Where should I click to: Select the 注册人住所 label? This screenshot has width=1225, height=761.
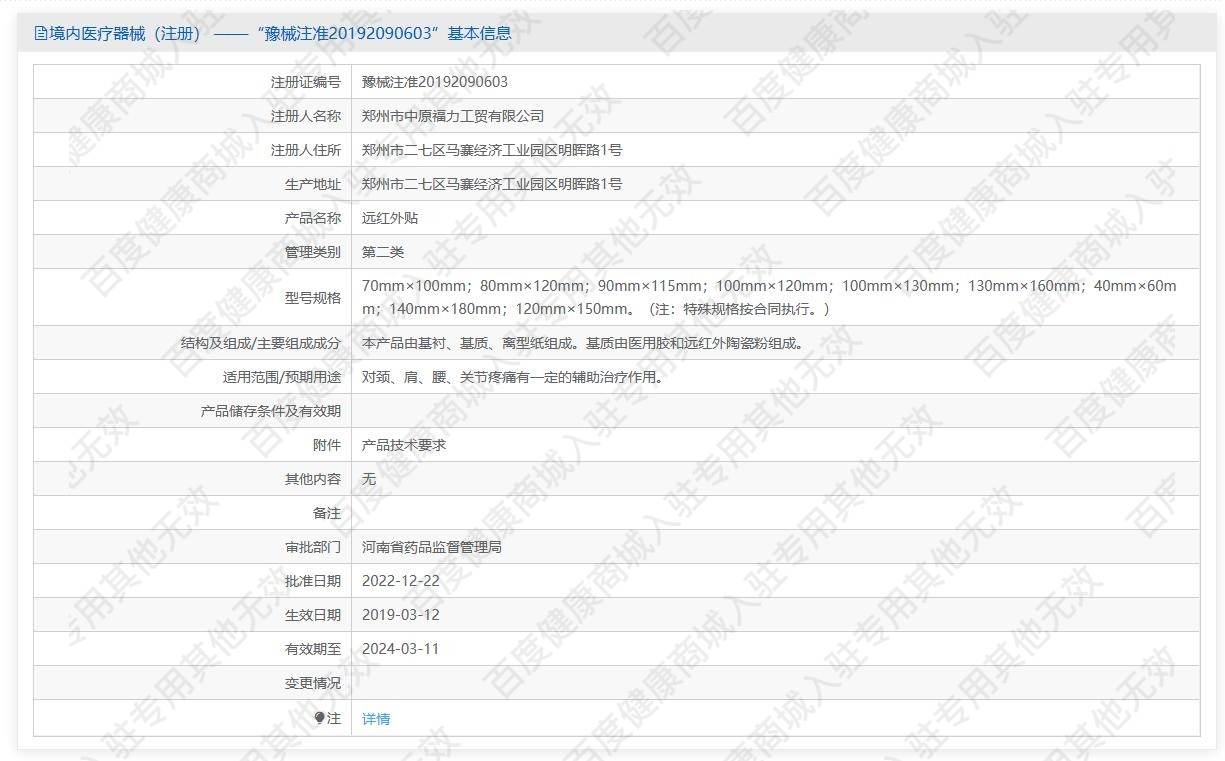pos(306,150)
